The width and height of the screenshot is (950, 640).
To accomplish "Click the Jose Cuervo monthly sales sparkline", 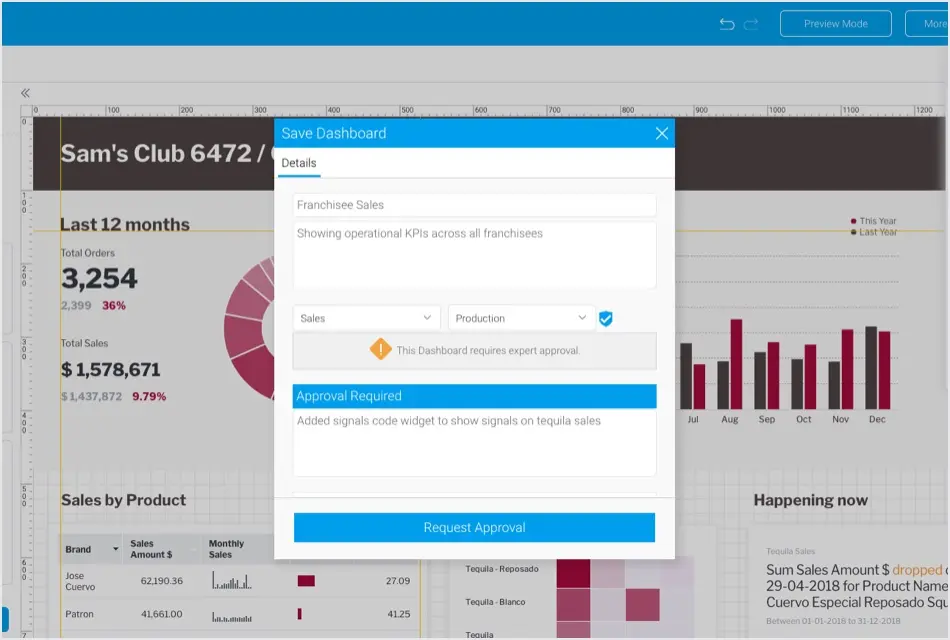I will [x=232, y=581].
